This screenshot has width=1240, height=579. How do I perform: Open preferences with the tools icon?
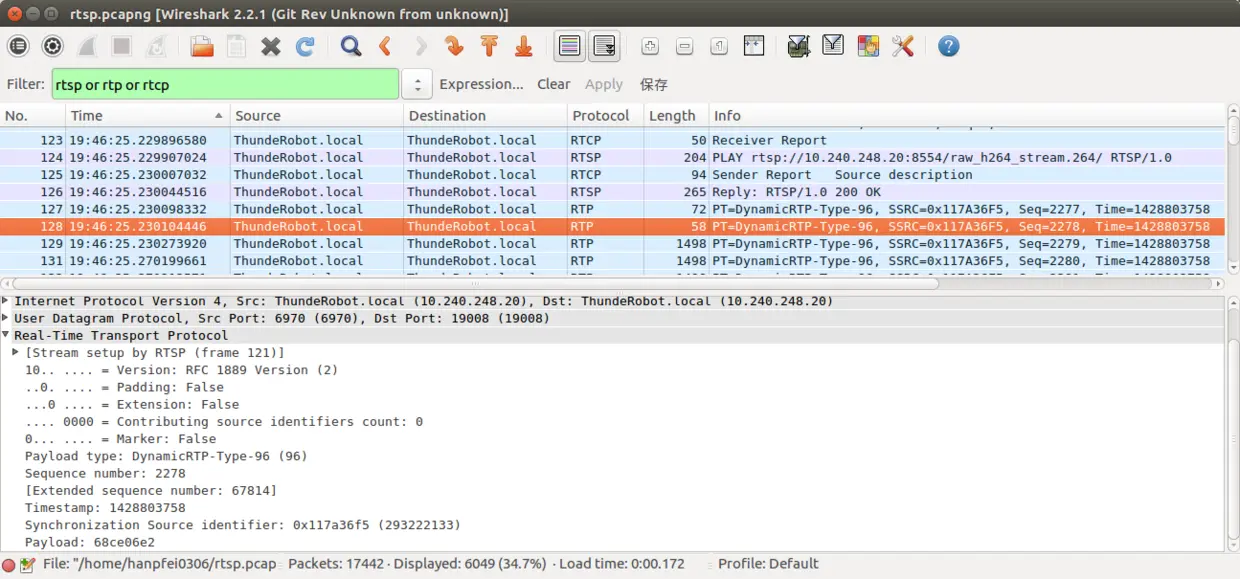903,46
